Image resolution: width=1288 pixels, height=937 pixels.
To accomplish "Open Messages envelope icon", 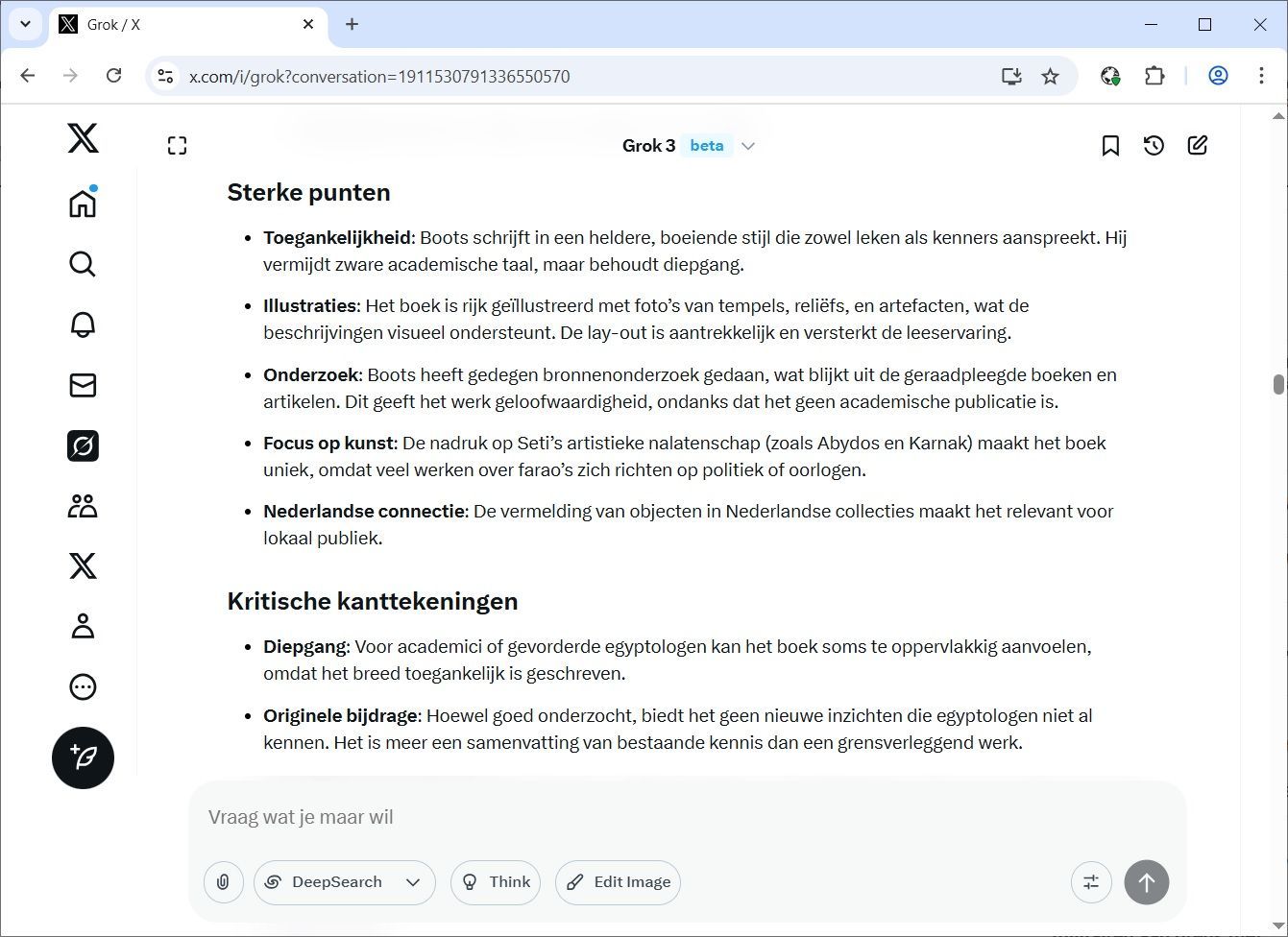I will pyautogui.click(x=83, y=385).
